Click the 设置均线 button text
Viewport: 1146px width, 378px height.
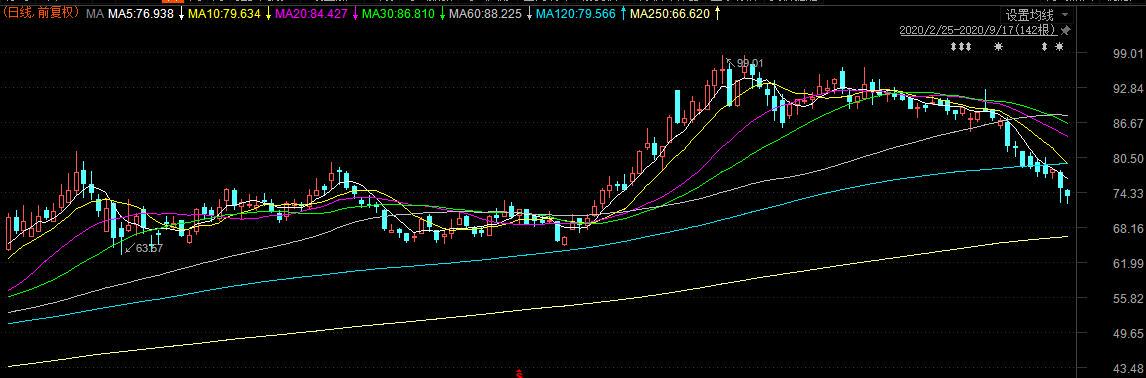tap(1029, 15)
